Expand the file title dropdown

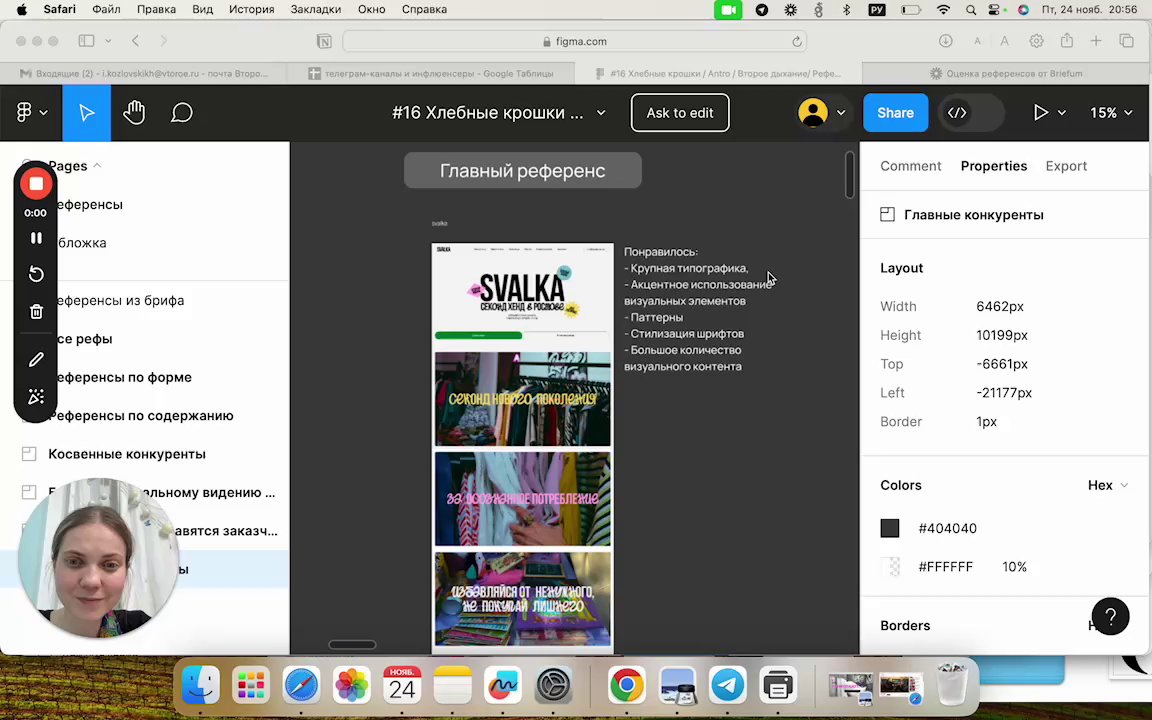[x=601, y=112]
